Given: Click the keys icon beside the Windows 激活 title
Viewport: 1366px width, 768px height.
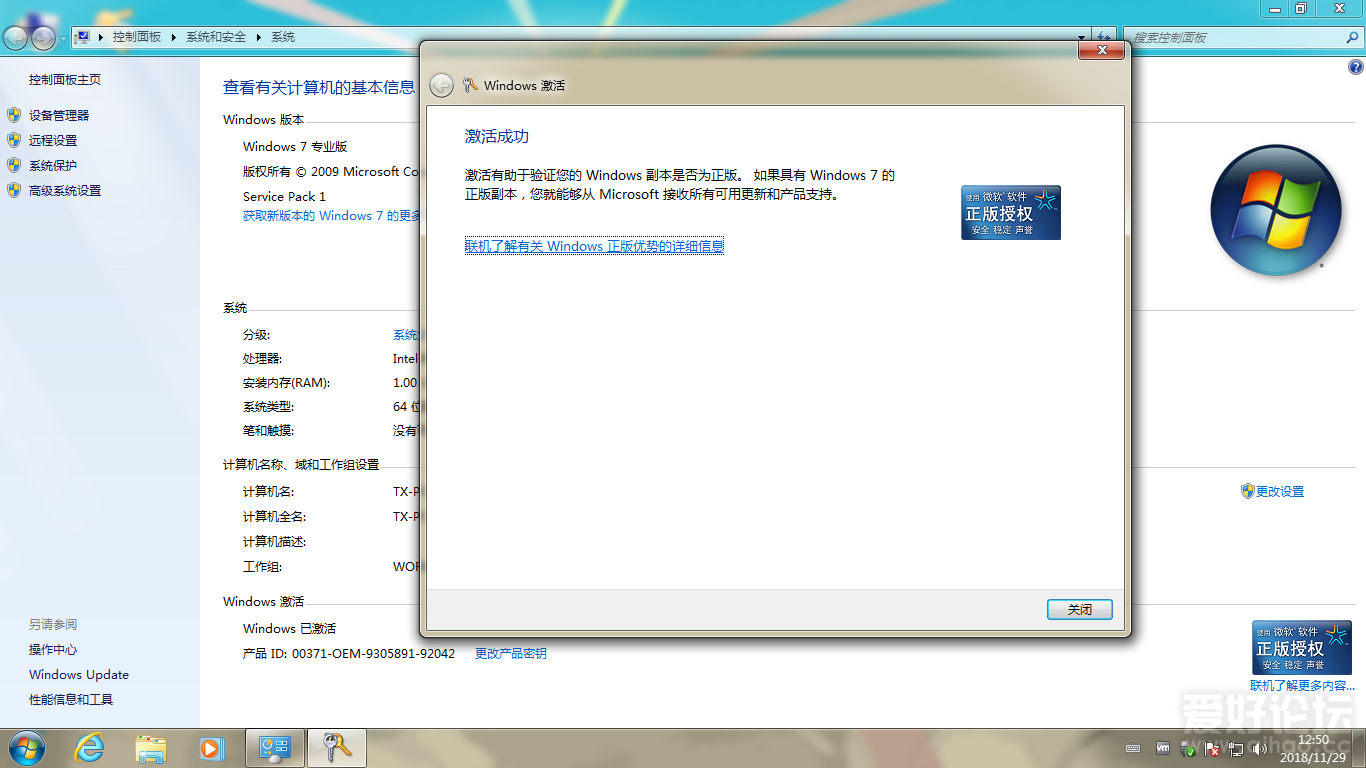Looking at the screenshot, I should click(470, 85).
